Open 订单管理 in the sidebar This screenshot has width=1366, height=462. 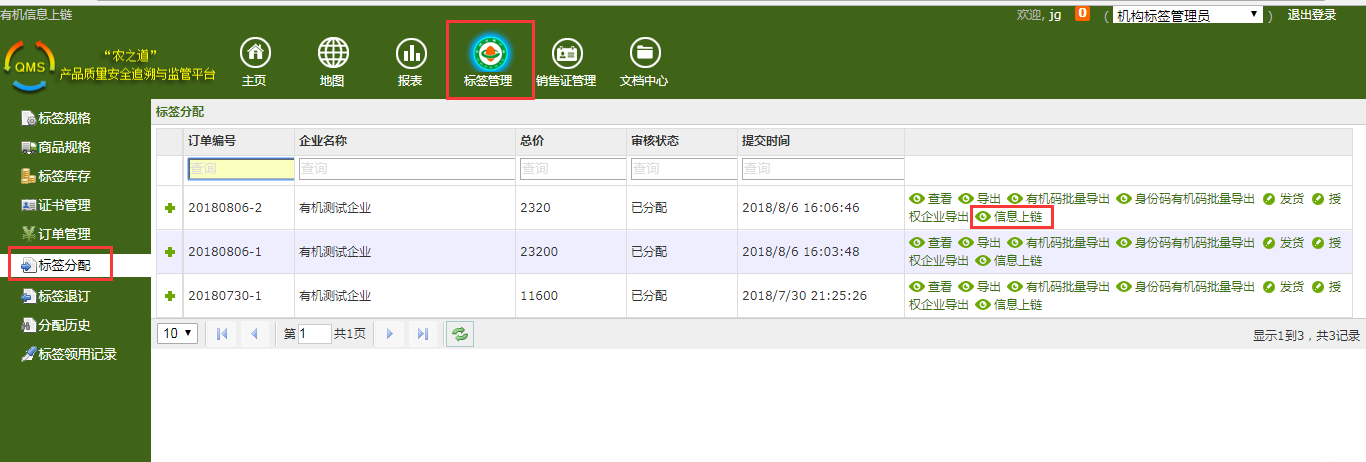click(x=65, y=235)
